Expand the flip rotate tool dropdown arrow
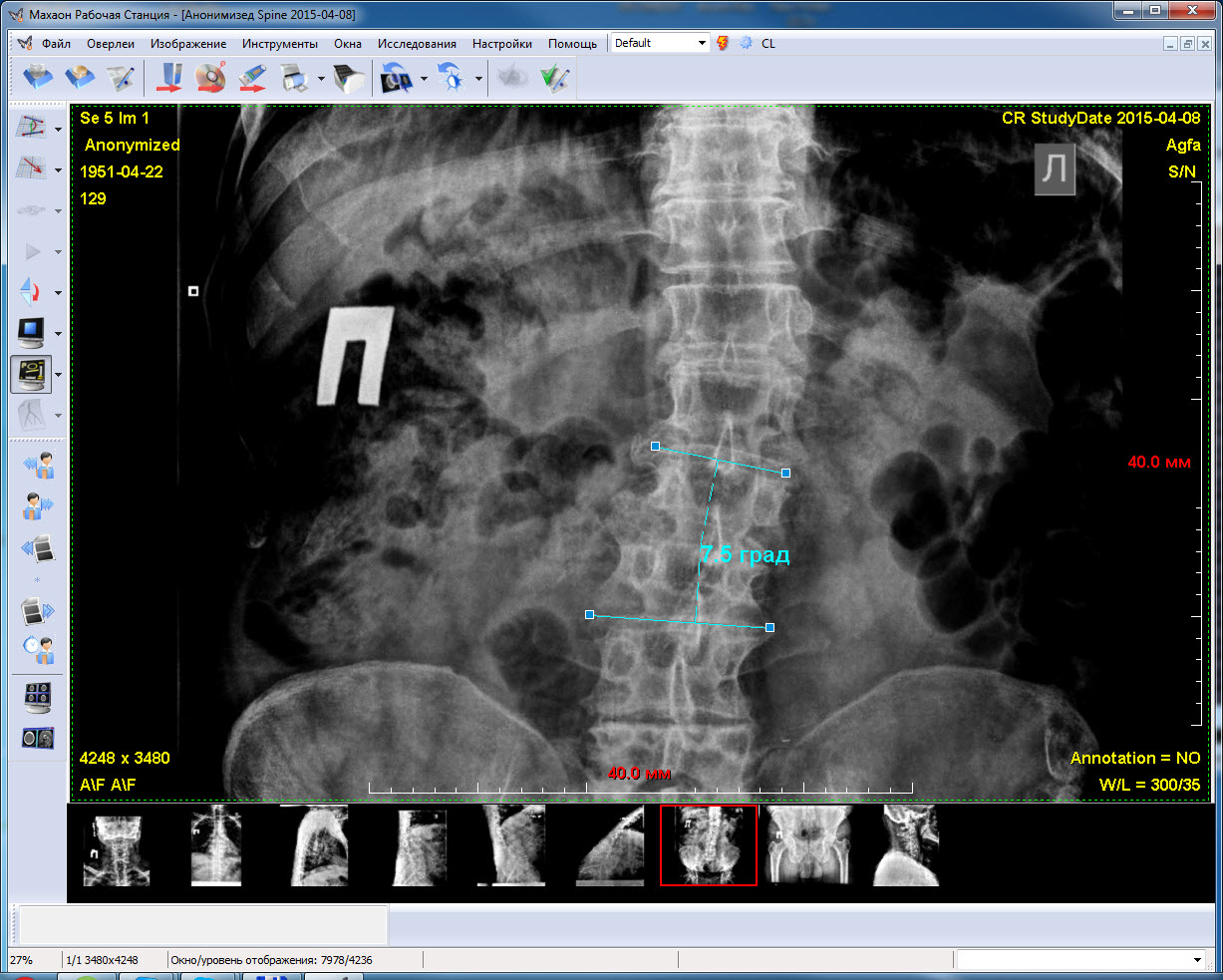 [58, 293]
